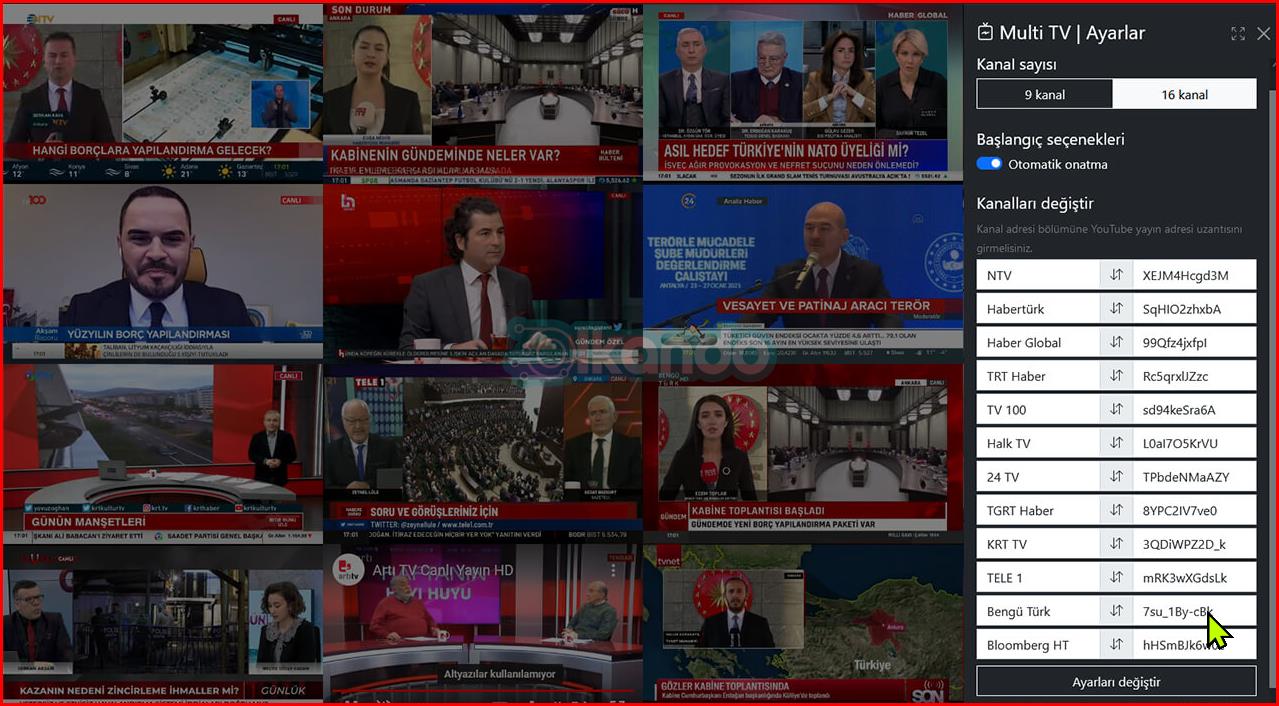Edit the 24 TV name field
Image resolution: width=1279 pixels, height=706 pixels.
(1038, 477)
